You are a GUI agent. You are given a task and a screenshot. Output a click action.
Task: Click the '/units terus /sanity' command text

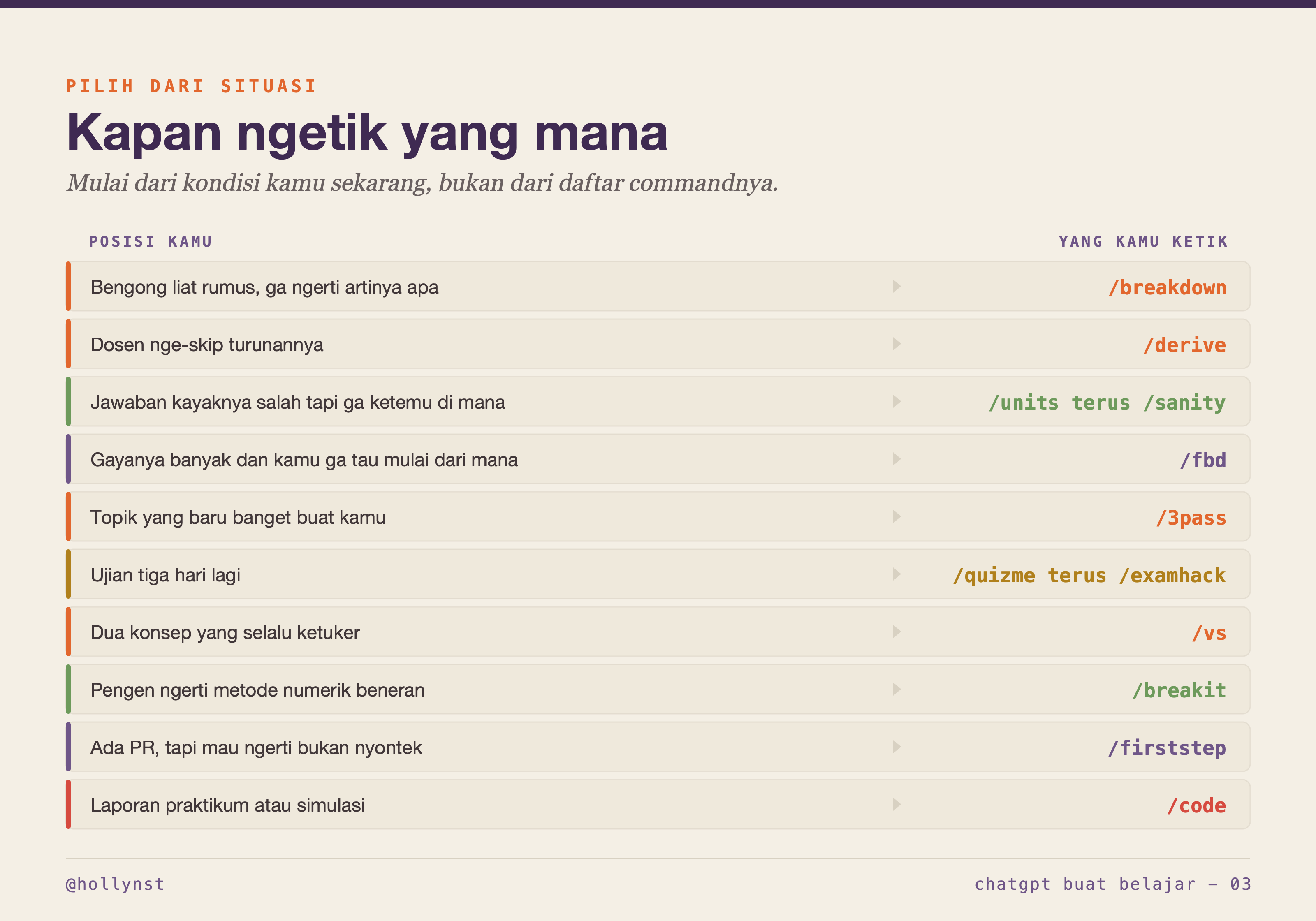[x=1107, y=403]
